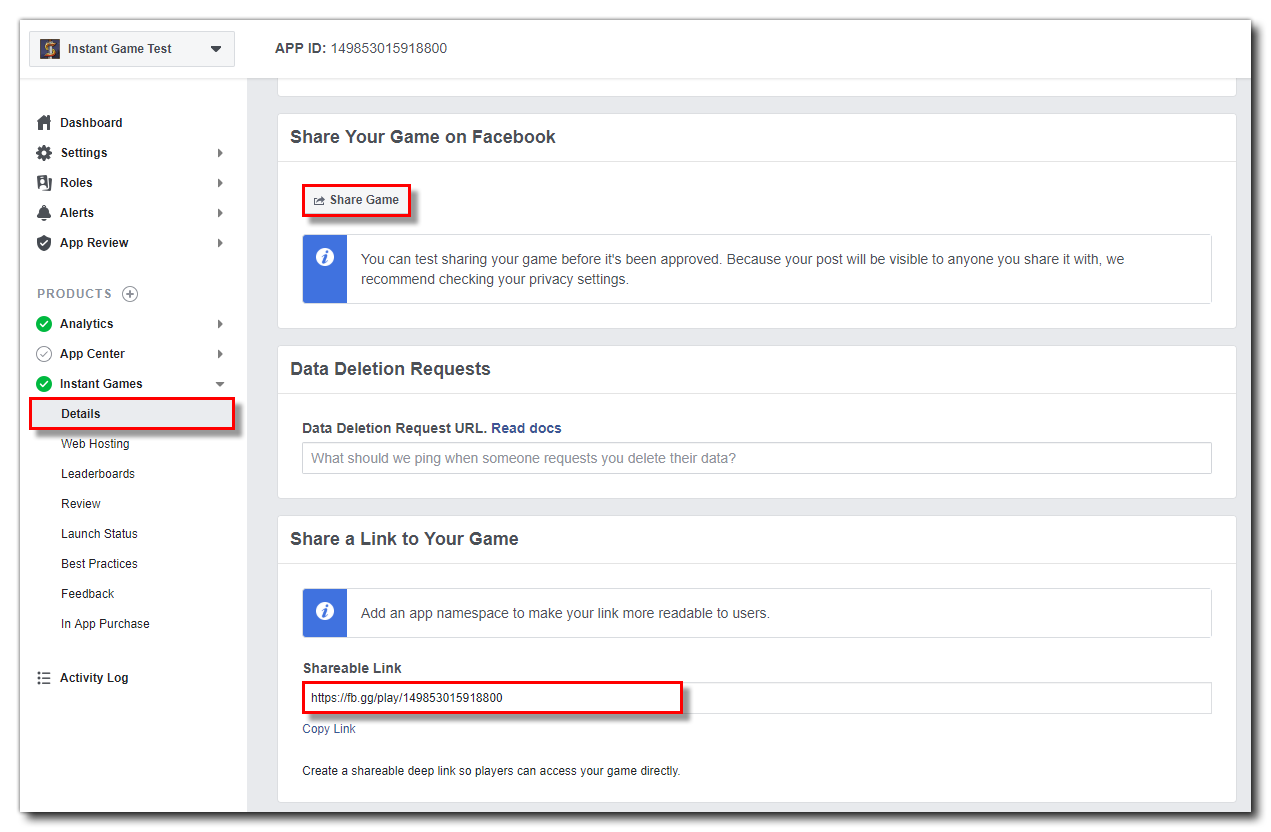Image resolution: width=1271 pixels, height=832 pixels.
Task: Expand the Roles submenu arrow
Action: [x=220, y=183]
